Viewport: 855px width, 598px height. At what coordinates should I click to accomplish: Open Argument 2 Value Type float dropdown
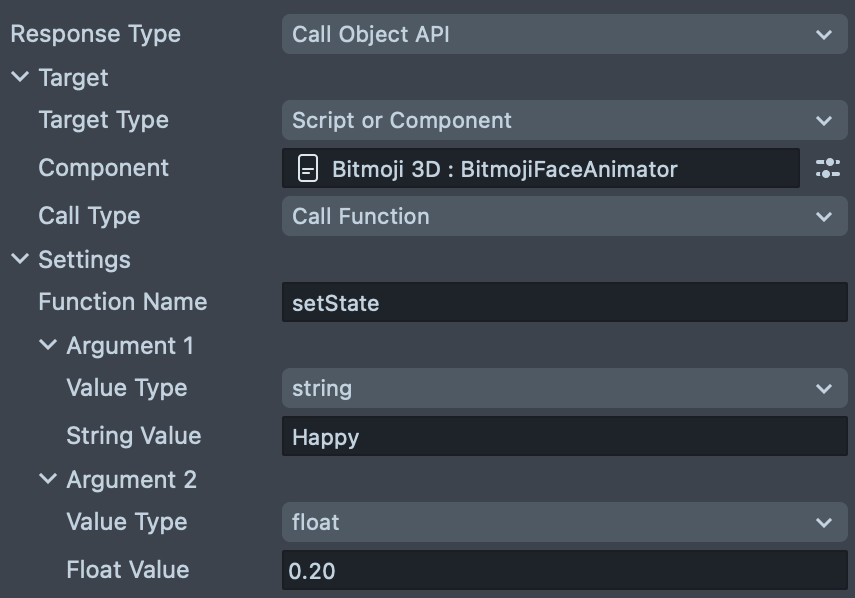(563, 522)
